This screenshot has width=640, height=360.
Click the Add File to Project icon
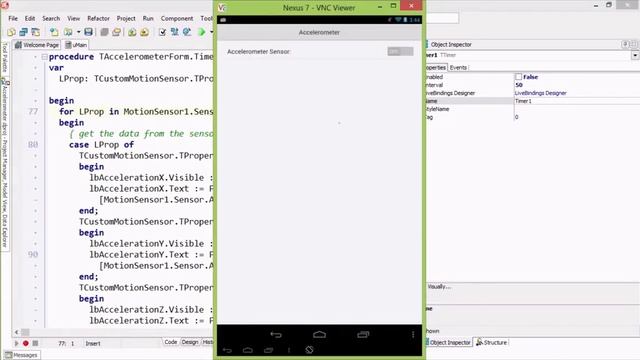(132, 32)
